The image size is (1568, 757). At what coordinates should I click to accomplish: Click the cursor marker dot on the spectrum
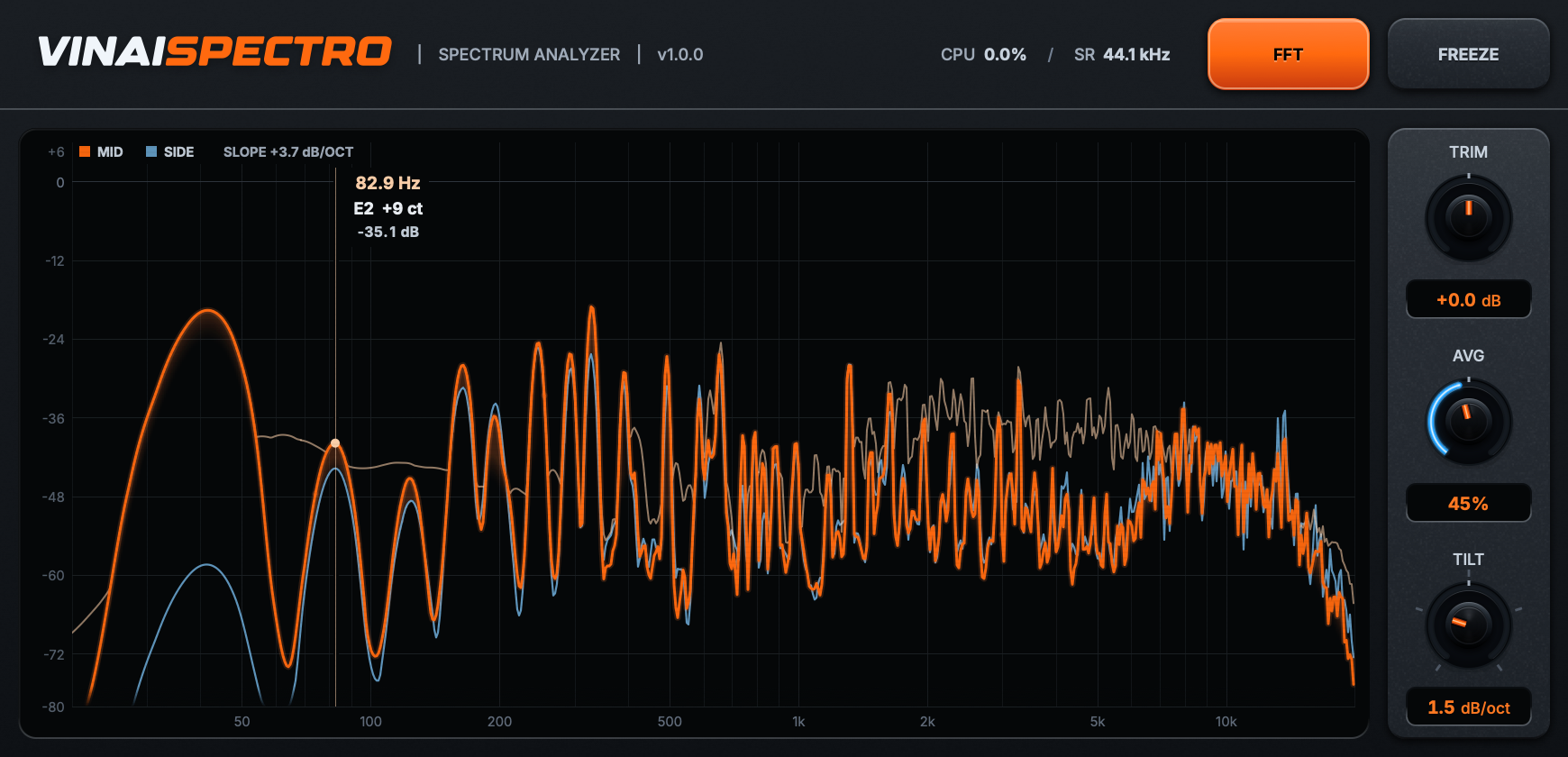(x=335, y=443)
